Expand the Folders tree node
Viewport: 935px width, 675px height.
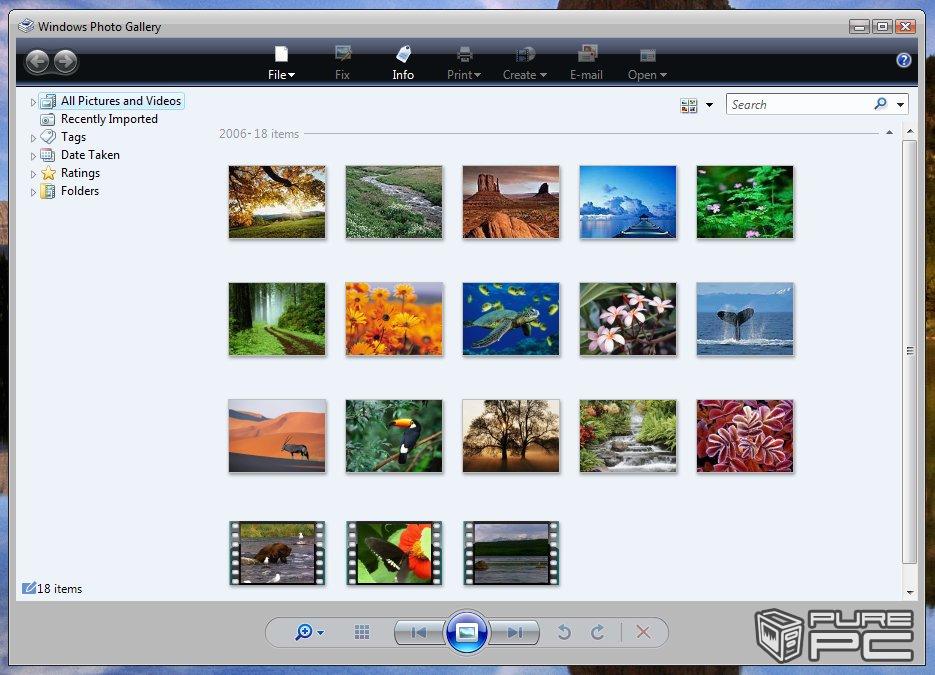33,192
